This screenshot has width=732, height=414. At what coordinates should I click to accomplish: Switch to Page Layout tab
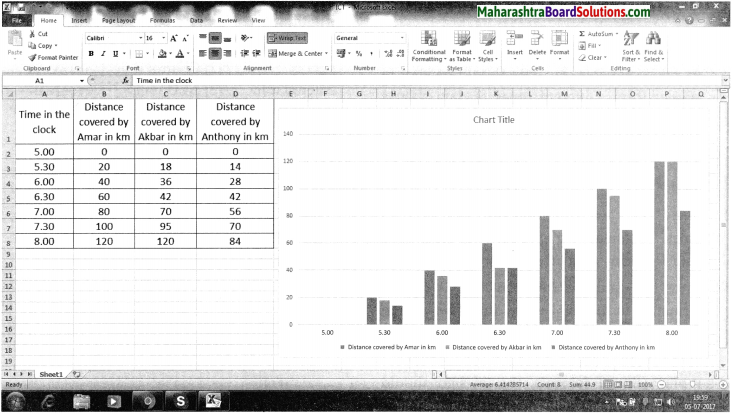coord(119,21)
